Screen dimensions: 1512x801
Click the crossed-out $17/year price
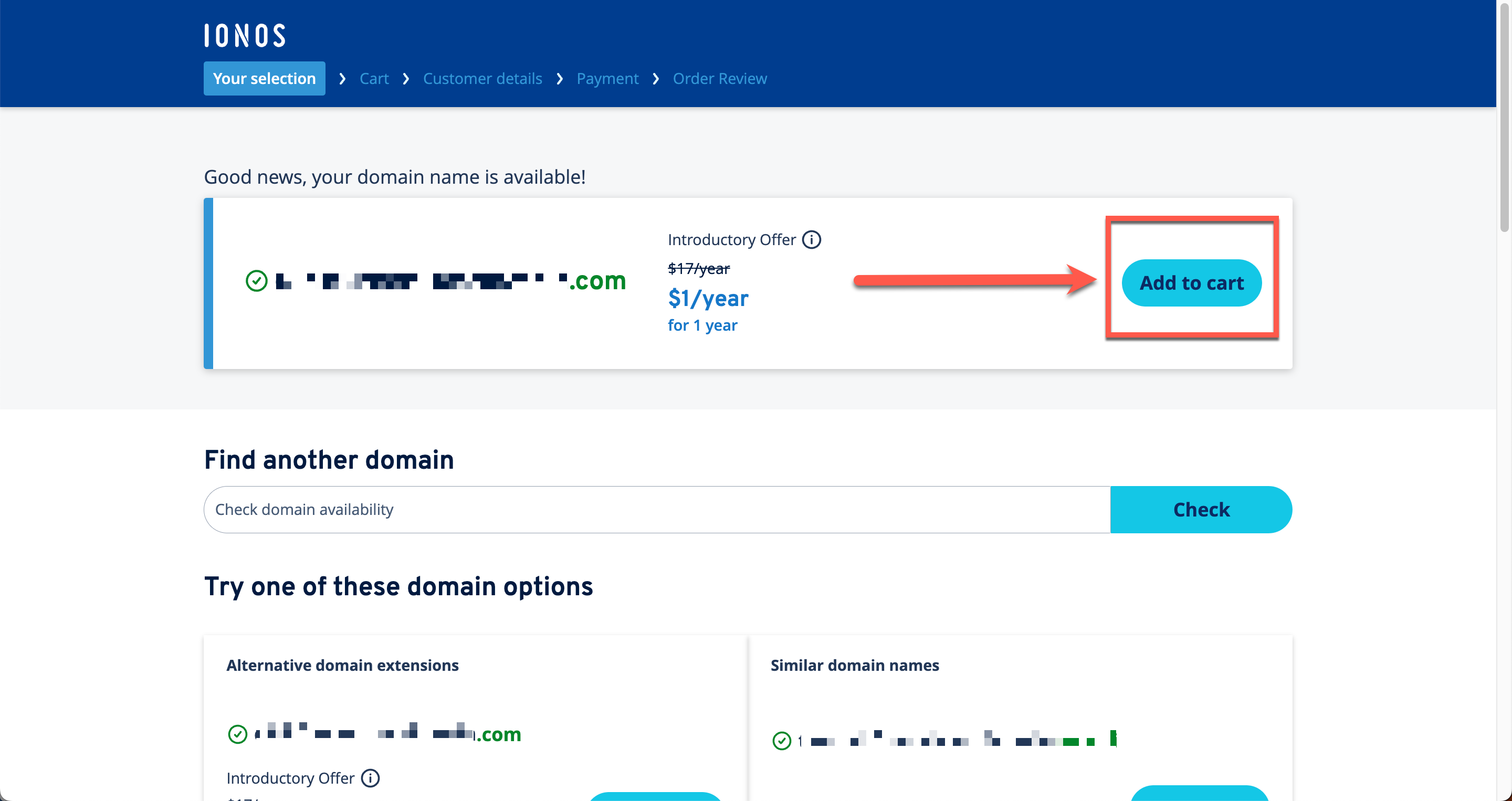point(698,268)
